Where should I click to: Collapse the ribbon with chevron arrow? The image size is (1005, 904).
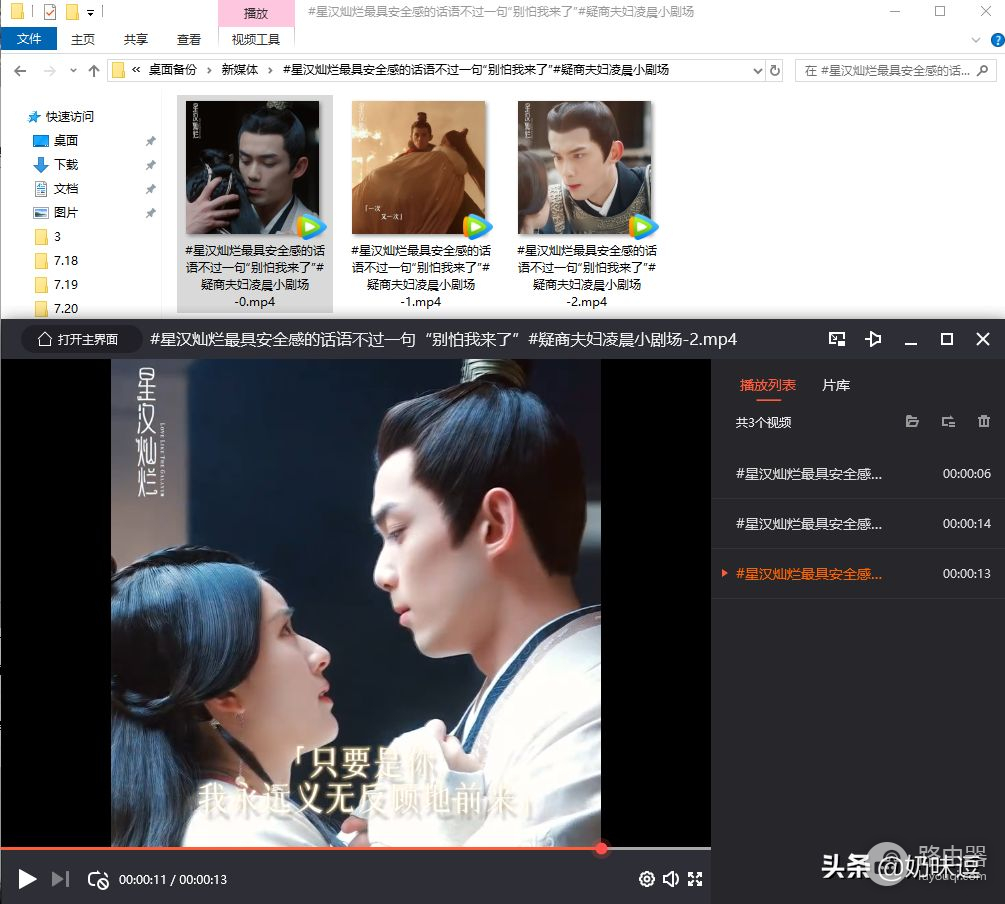coord(976,40)
